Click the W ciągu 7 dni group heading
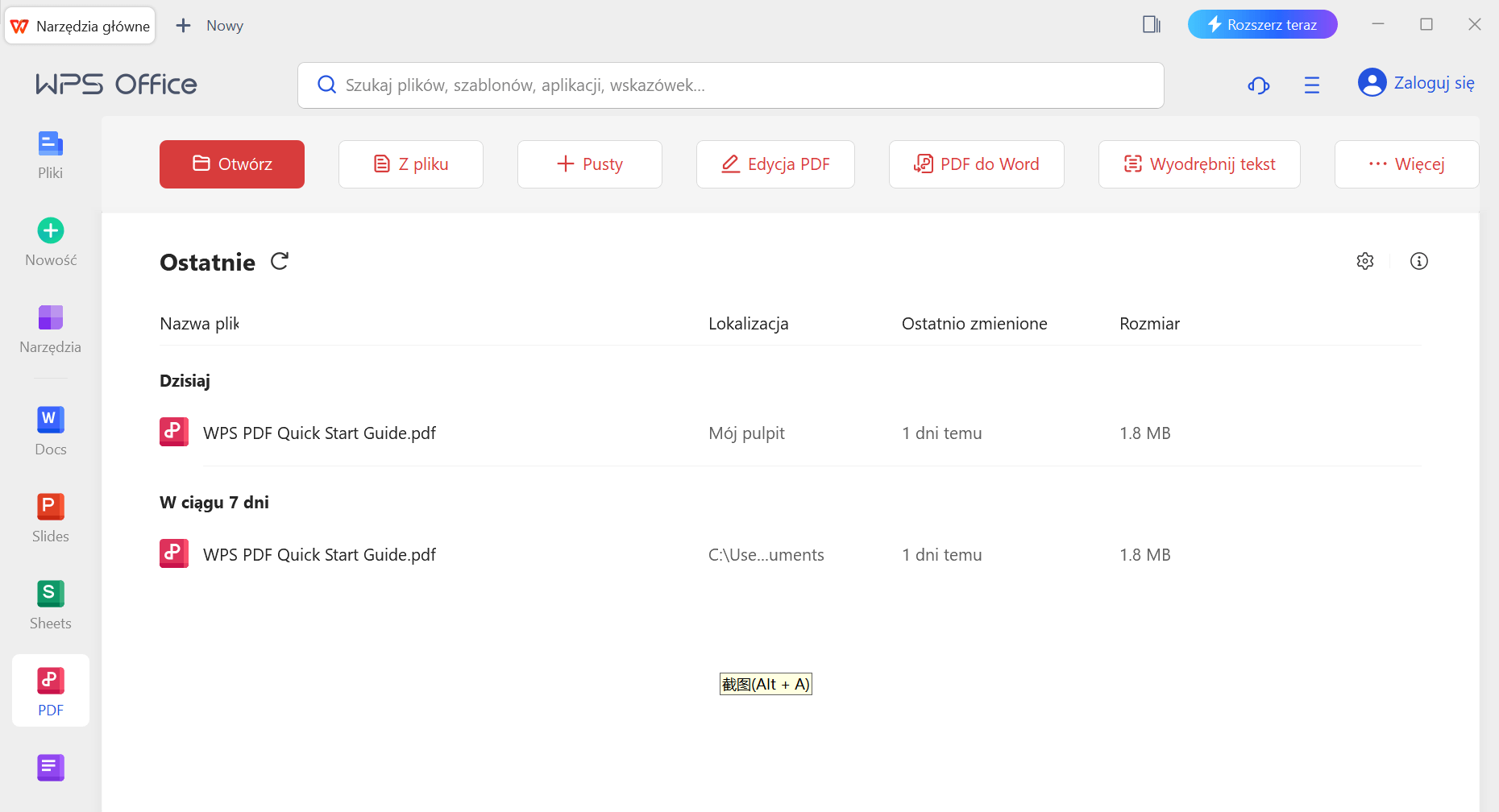 [214, 503]
